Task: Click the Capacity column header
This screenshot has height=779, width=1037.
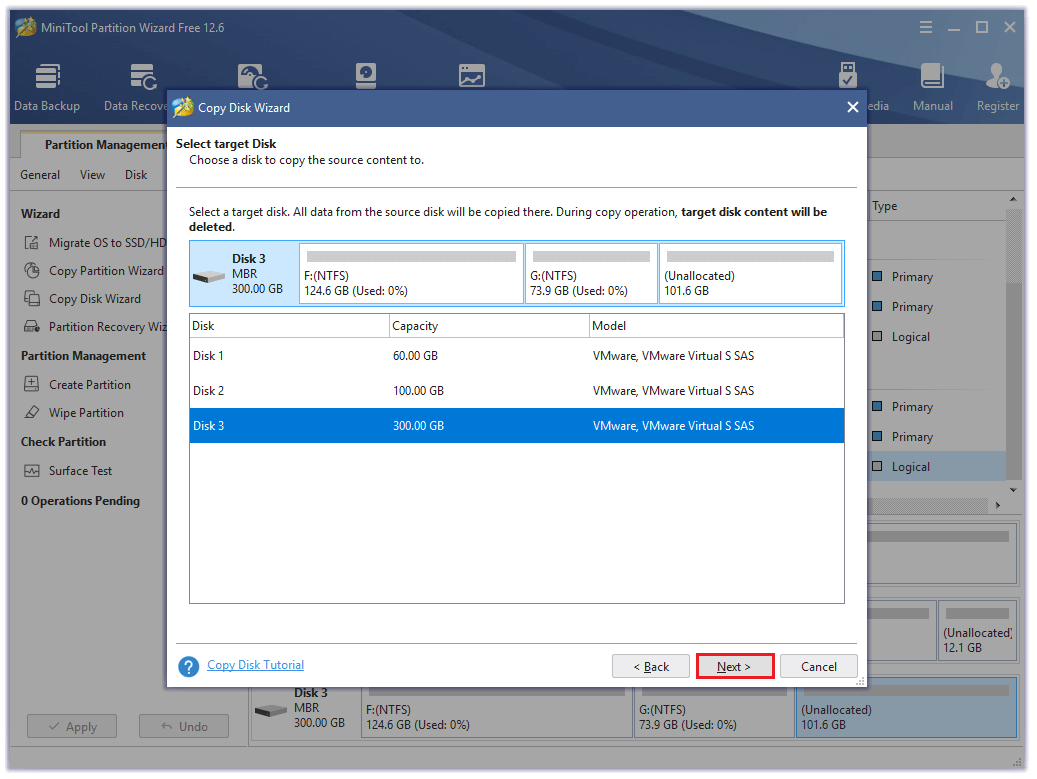Action: (x=489, y=325)
